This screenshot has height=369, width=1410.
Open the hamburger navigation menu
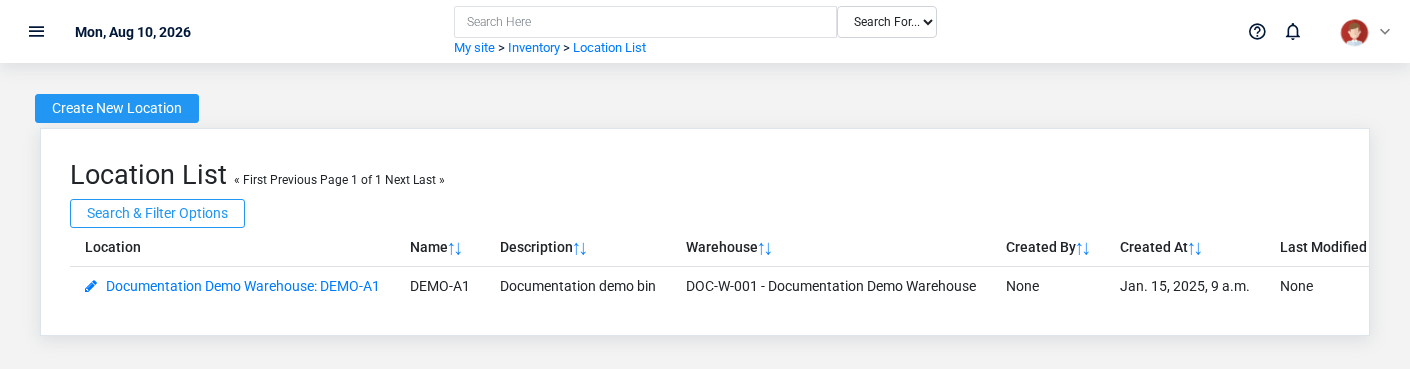[x=36, y=31]
